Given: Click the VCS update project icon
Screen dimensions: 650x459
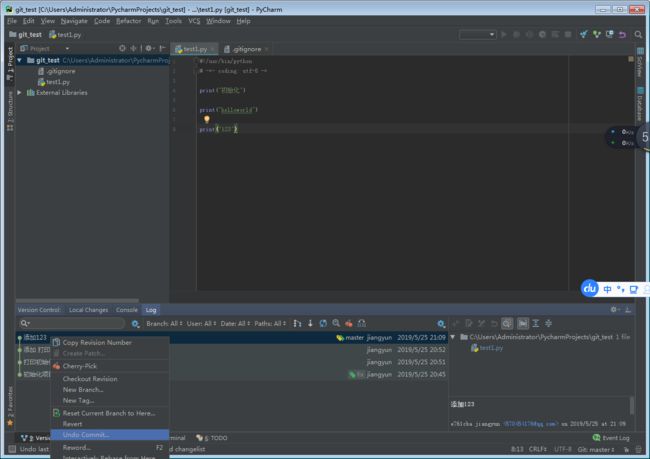Looking at the screenshot, I should coord(584,34).
